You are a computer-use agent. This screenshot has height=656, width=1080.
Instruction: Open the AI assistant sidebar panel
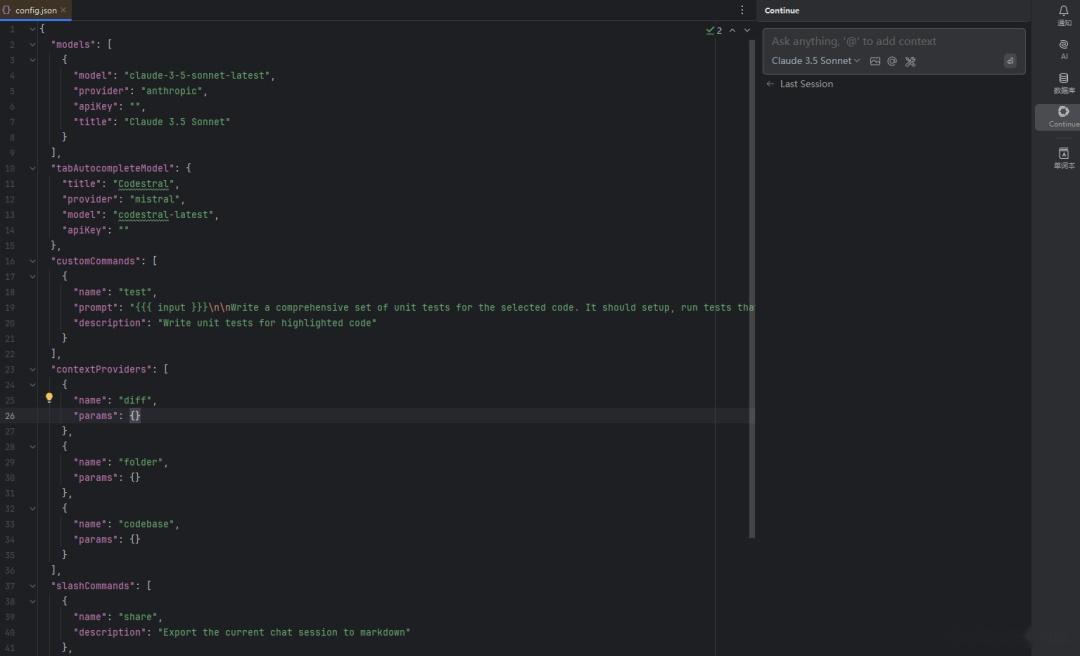[1063, 48]
